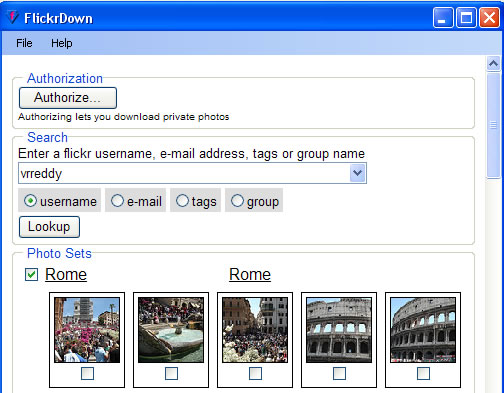The width and height of the screenshot is (504, 393).
Task: Click the fountain photo thumbnail
Action: click(x=171, y=330)
